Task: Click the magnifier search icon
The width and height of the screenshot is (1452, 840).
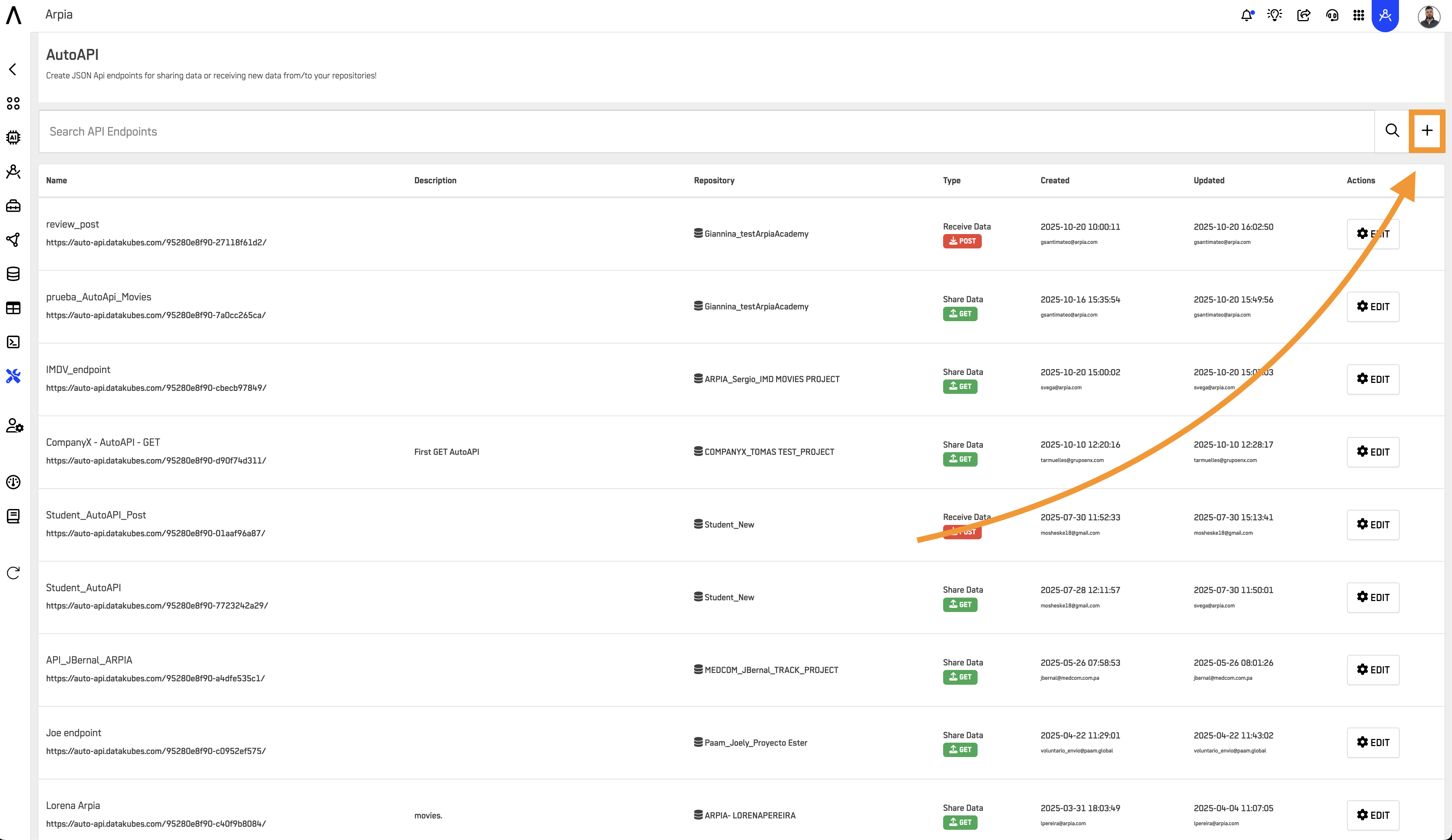Action: pos(1391,131)
